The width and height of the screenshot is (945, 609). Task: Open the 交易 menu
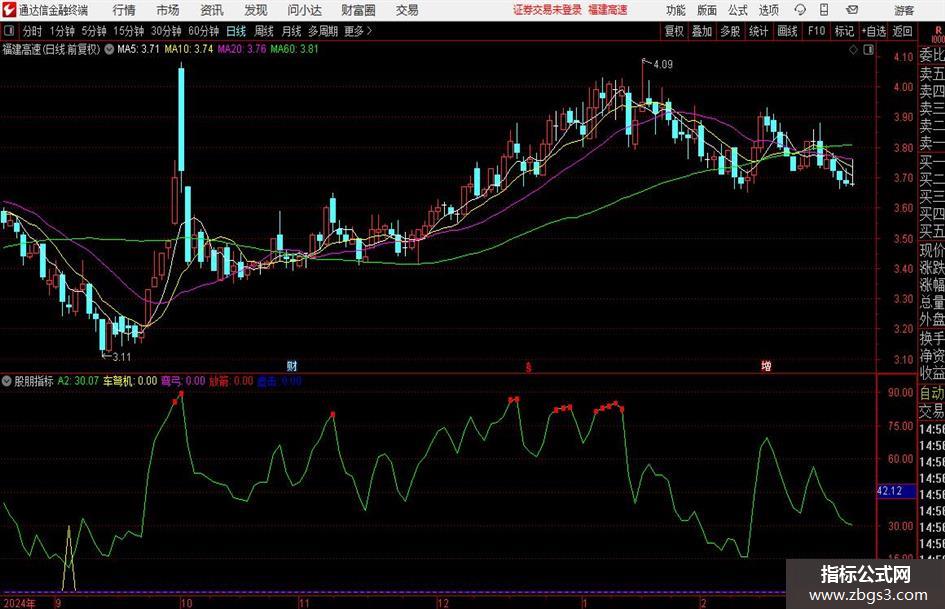(x=407, y=10)
